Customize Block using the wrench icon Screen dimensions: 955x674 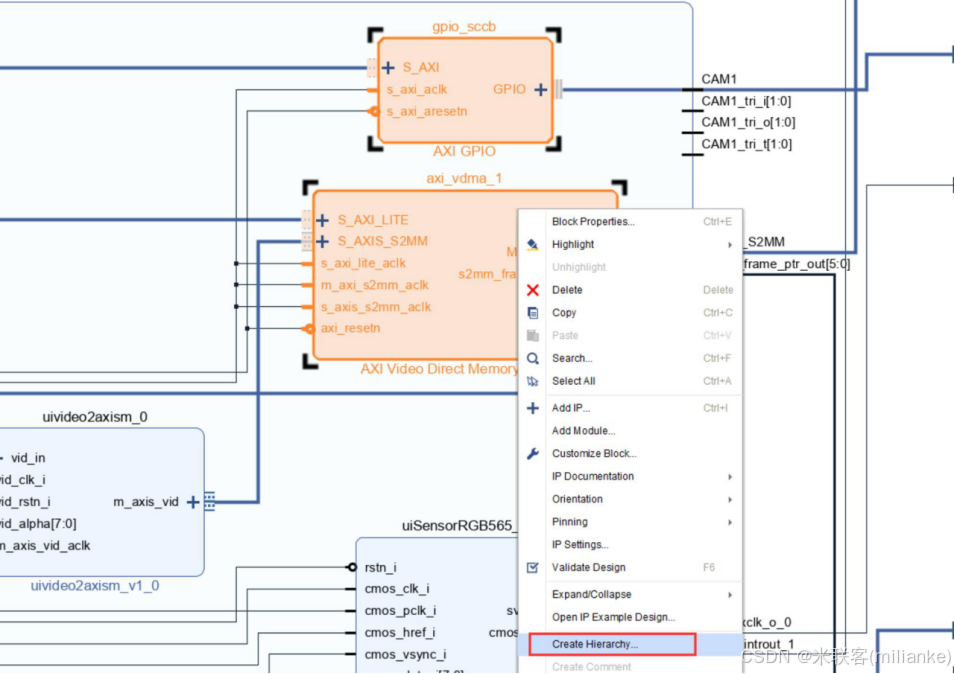pyautogui.click(x=533, y=453)
